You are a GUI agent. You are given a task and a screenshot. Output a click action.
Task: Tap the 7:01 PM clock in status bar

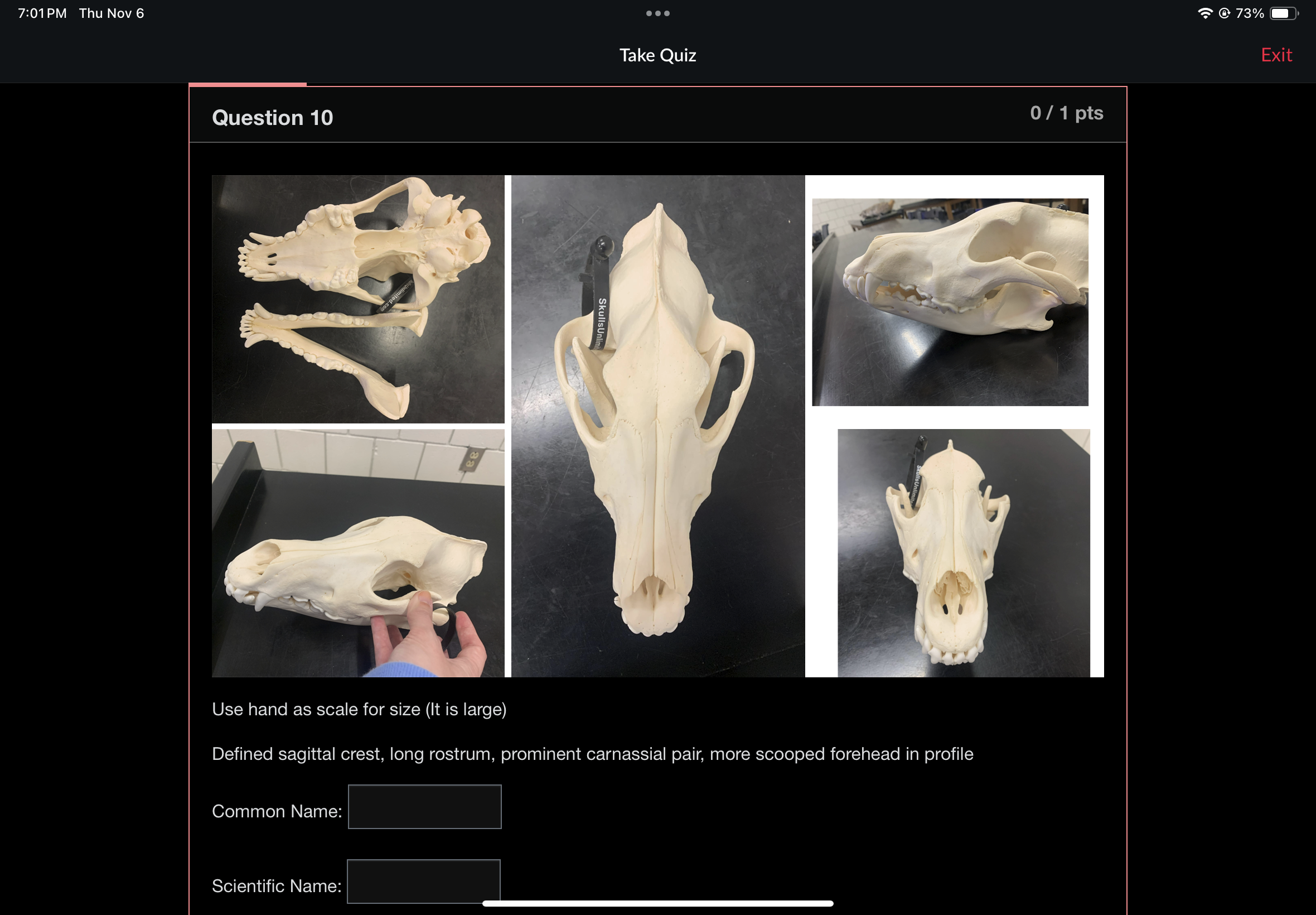pyautogui.click(x=42, y=13)
